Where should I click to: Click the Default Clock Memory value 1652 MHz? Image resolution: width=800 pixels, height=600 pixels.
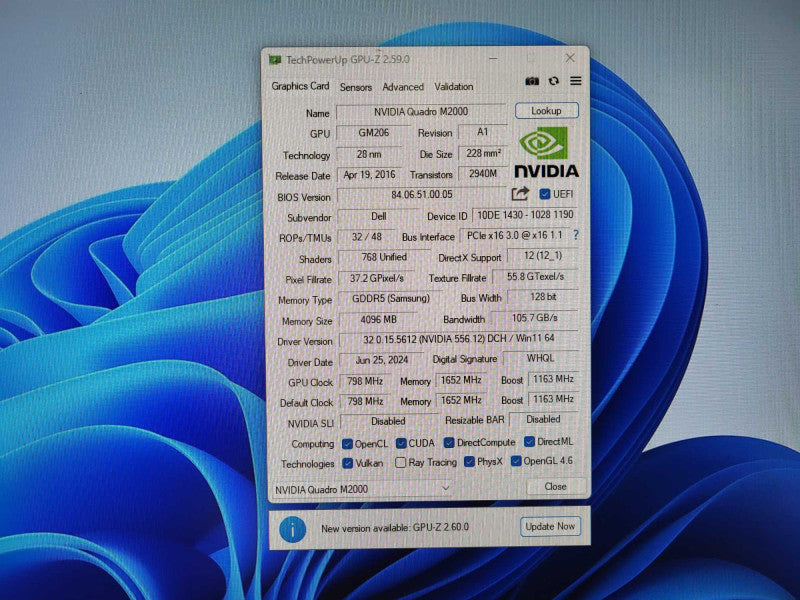[461, 401]
